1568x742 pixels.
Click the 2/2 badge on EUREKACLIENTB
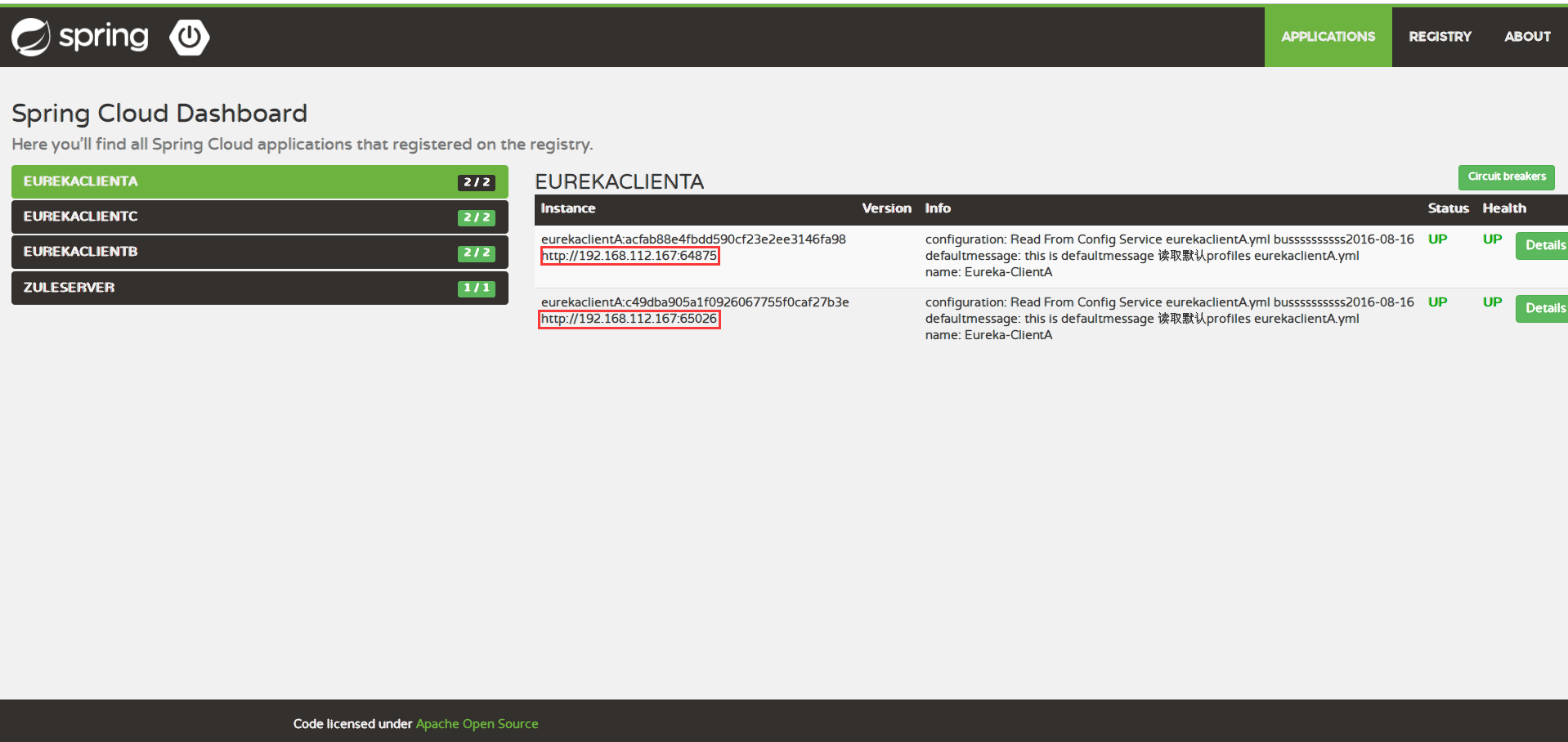click(477, 253)
